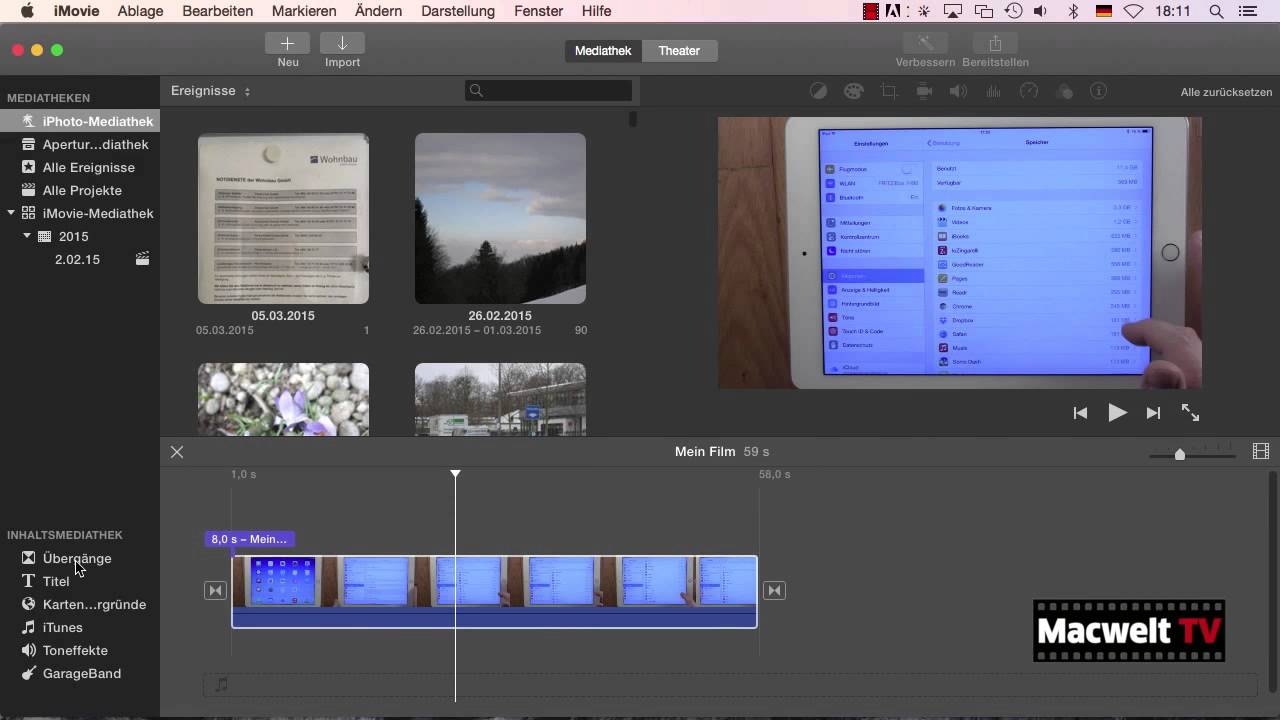Click the transition icon at the end of the clip
Screen dimensions: 1280x720
click(774, 591)
